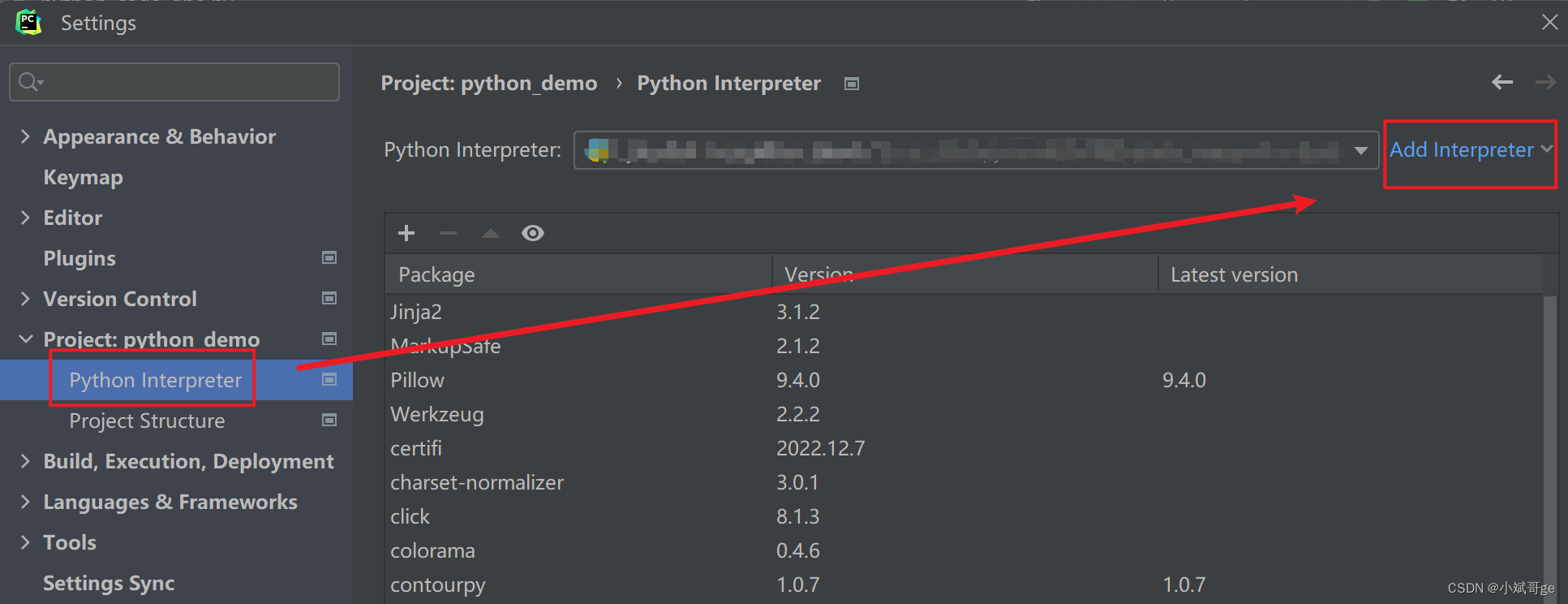Select the Jinja2 package row
Screen dimensions: 1568x604
coord(964,312)
